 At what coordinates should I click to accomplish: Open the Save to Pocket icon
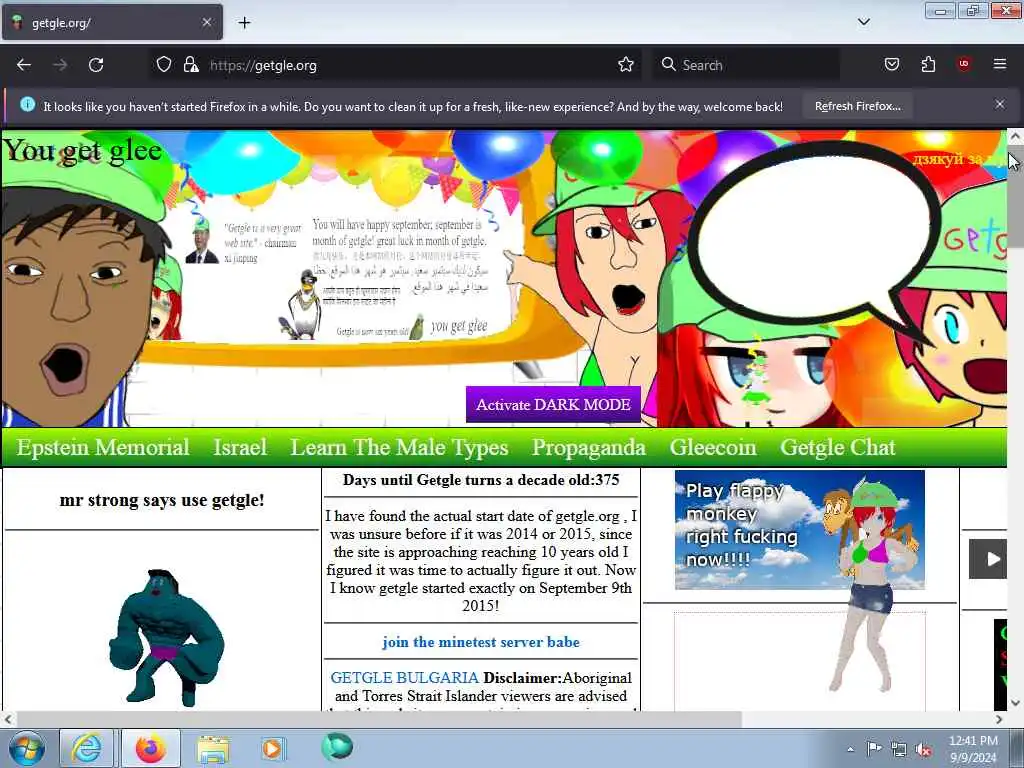pos(892,65)
